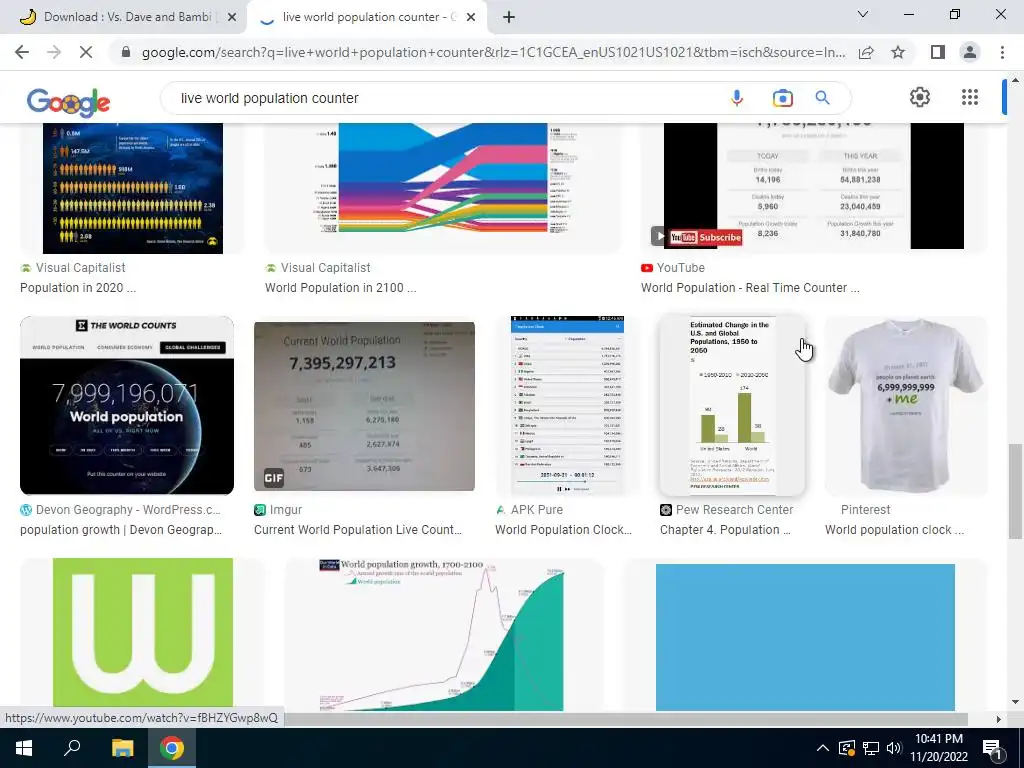Click 'World population clock ...' Pinterest link

pos(894,530)
